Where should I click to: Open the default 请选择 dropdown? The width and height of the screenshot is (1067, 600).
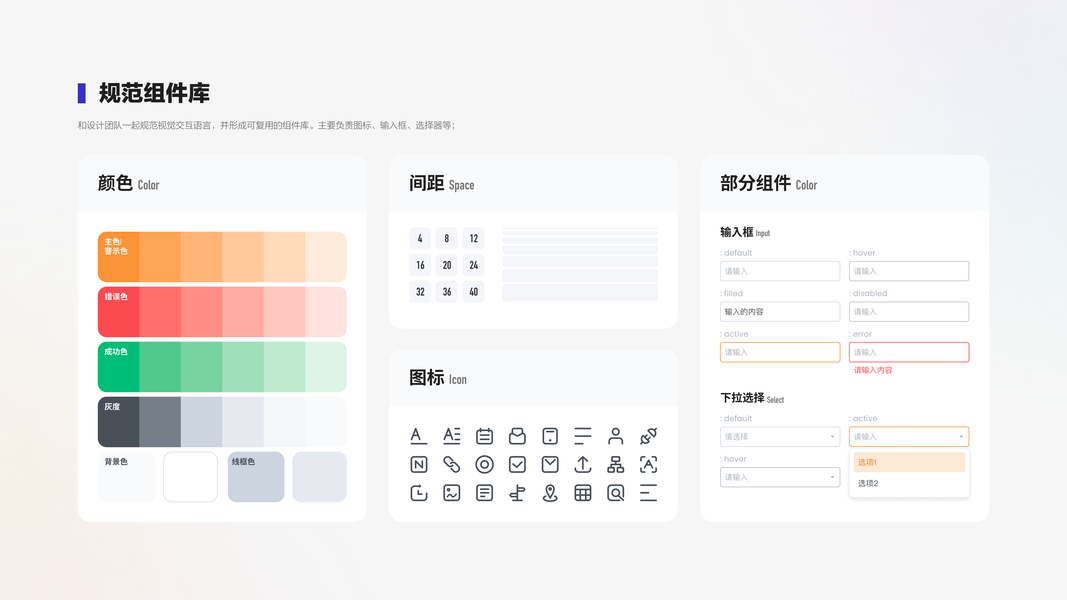tap(780, 437)
